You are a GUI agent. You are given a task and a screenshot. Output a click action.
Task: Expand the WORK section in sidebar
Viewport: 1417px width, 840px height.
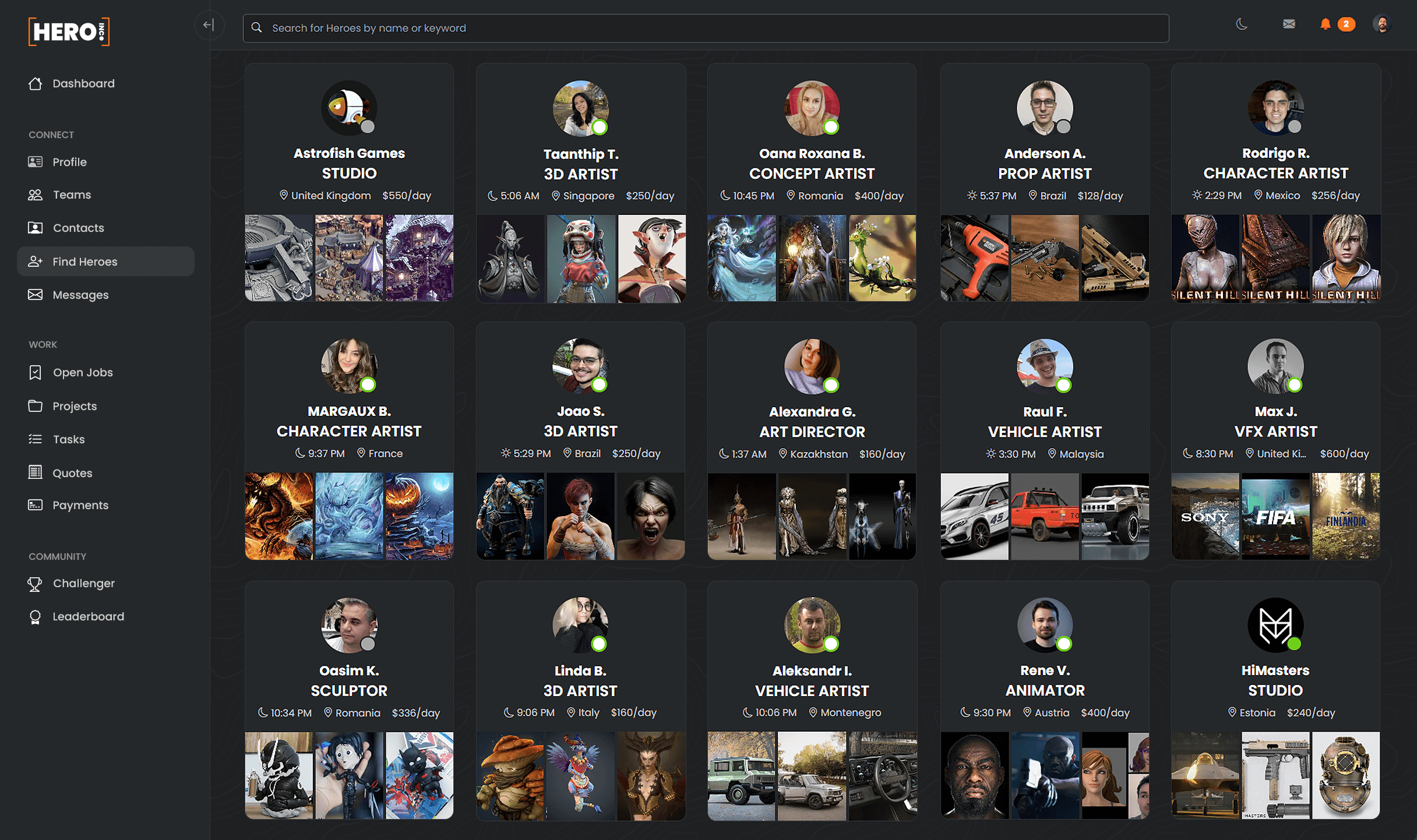coord(42,344)
